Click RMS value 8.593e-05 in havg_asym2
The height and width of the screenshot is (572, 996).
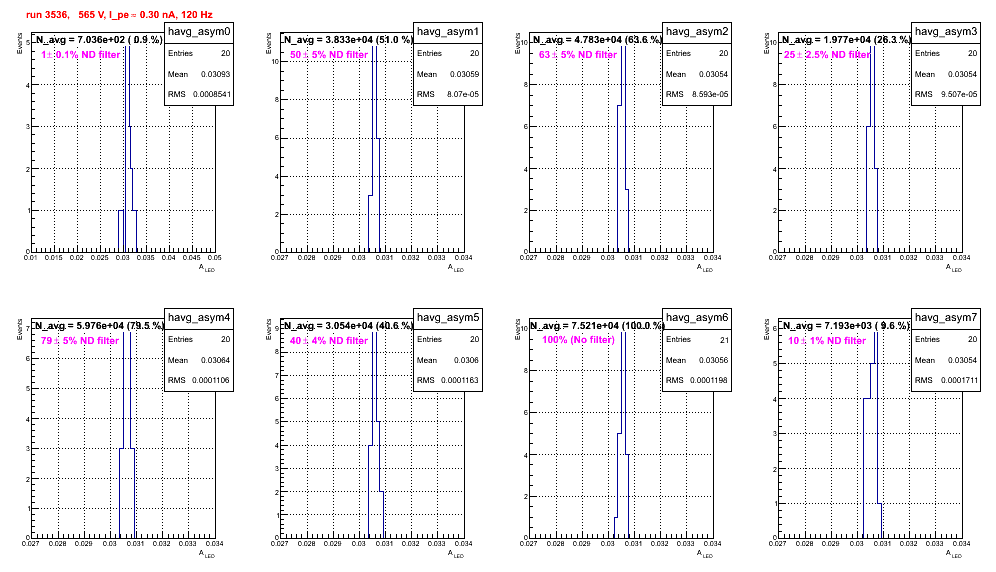tap(710, 94)
